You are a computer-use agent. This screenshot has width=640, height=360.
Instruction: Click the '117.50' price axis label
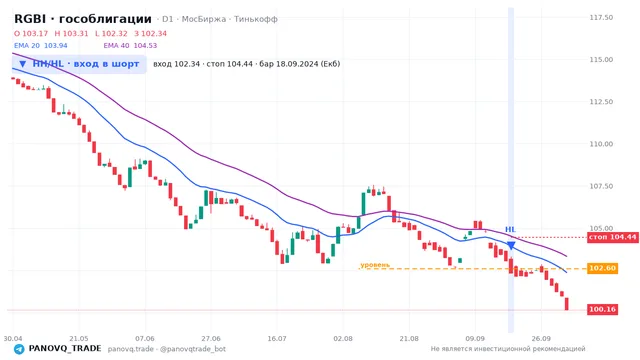pyautogui.click(x=601, y=17)
